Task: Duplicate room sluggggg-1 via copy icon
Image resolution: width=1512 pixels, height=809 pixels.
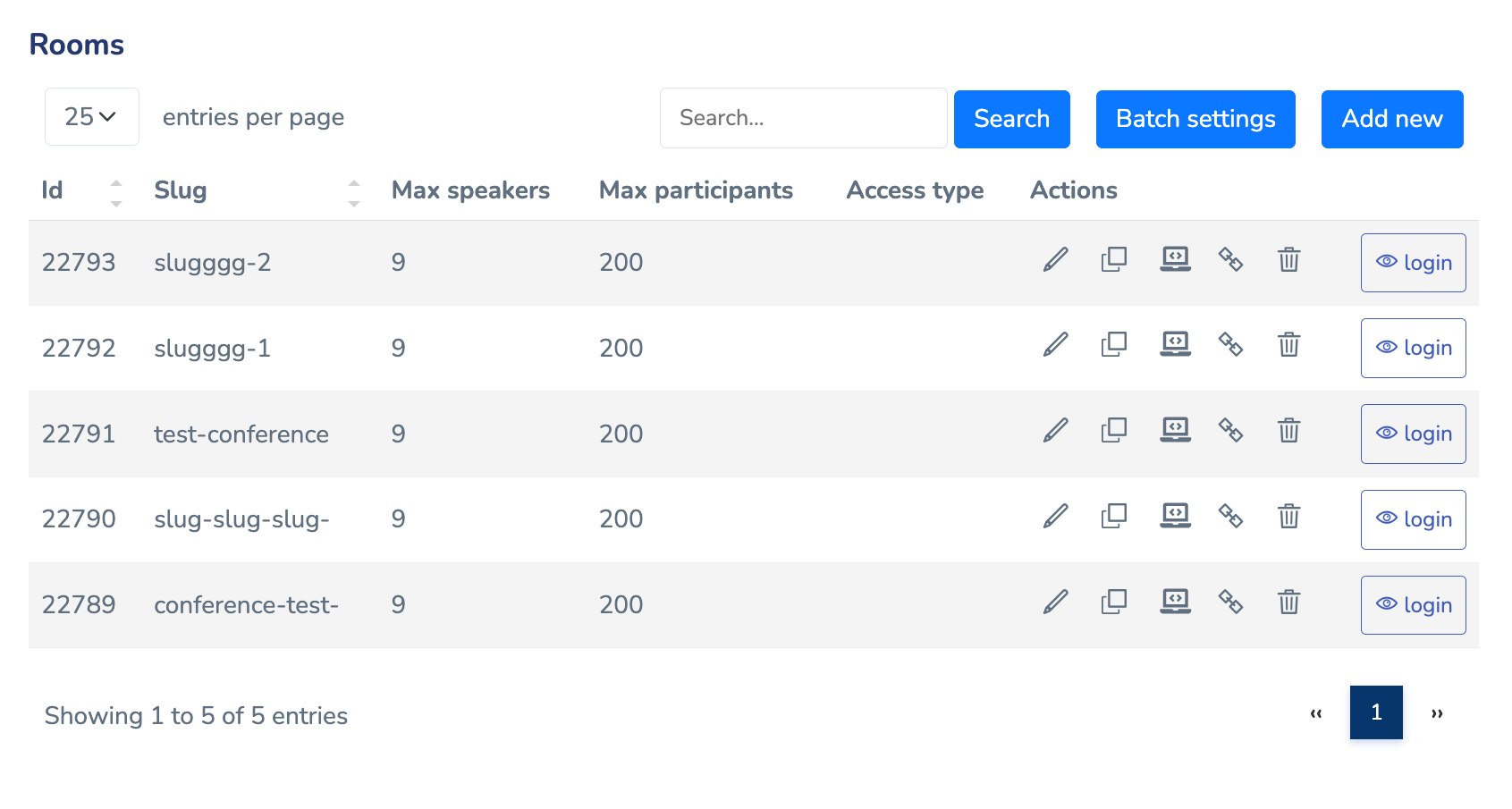Action: 1114,345
